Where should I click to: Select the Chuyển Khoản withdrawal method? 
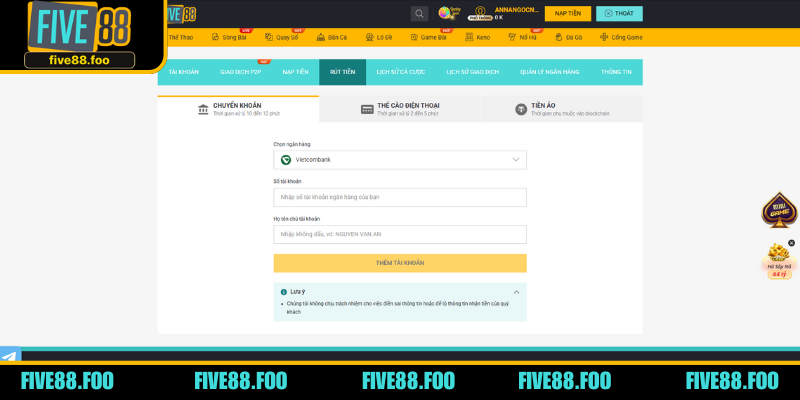point(238,109)
